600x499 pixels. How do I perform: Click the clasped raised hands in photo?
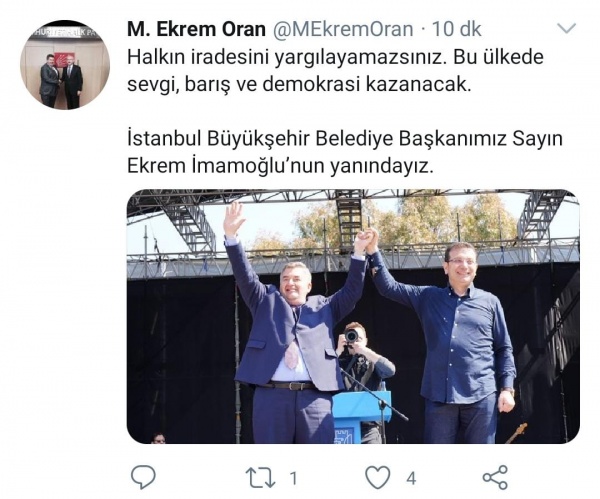tap(366, 241)
